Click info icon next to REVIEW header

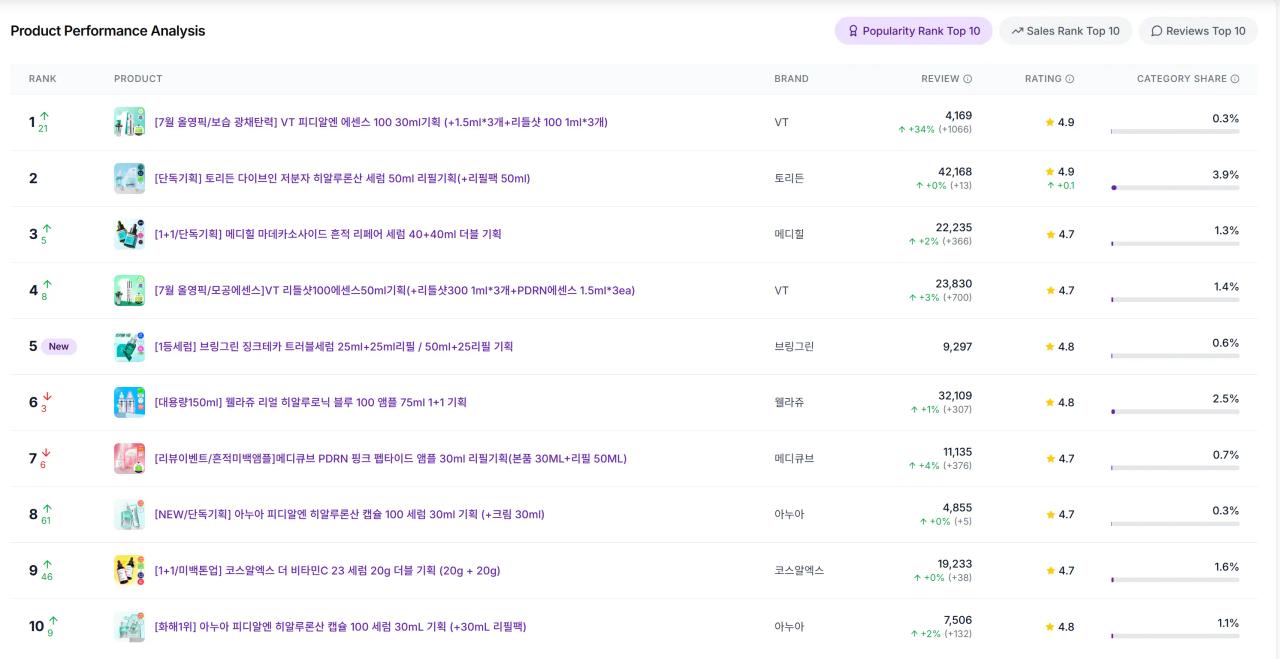967,79
